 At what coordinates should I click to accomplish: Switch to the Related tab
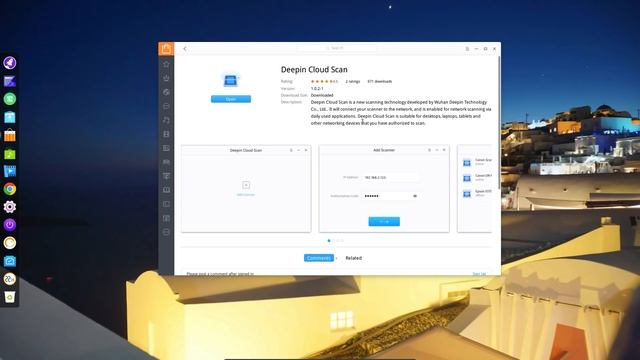coord(353,258)
